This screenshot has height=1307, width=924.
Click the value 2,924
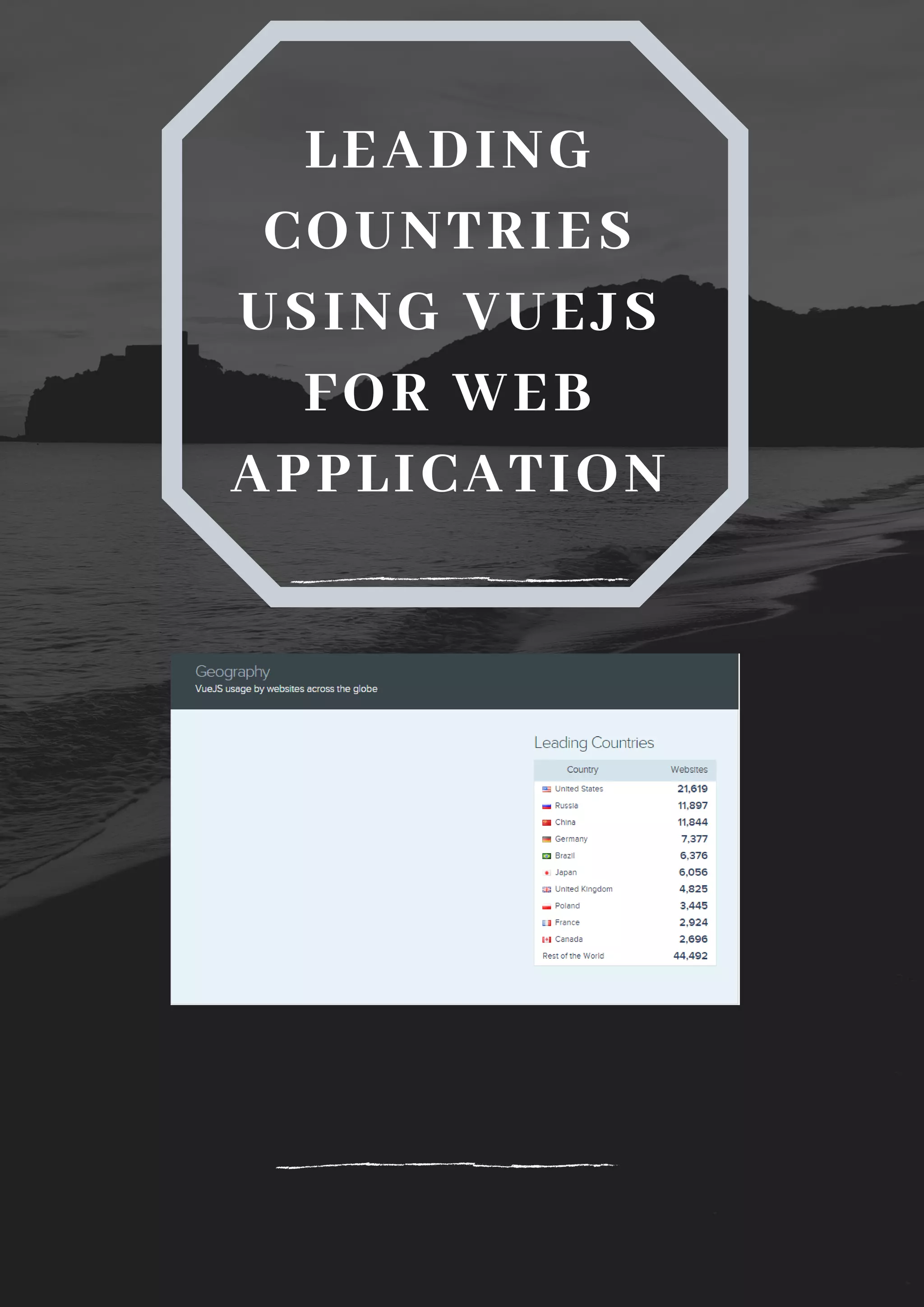coord(693,922)
